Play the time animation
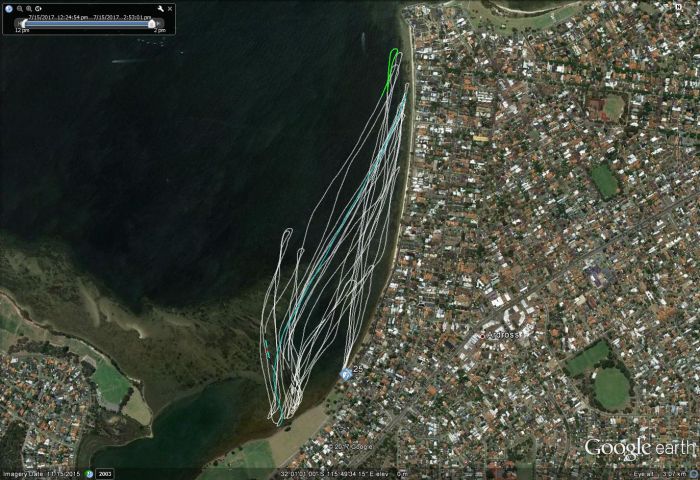700x480 pixels. pyautogui.click(x=38, y=8)
